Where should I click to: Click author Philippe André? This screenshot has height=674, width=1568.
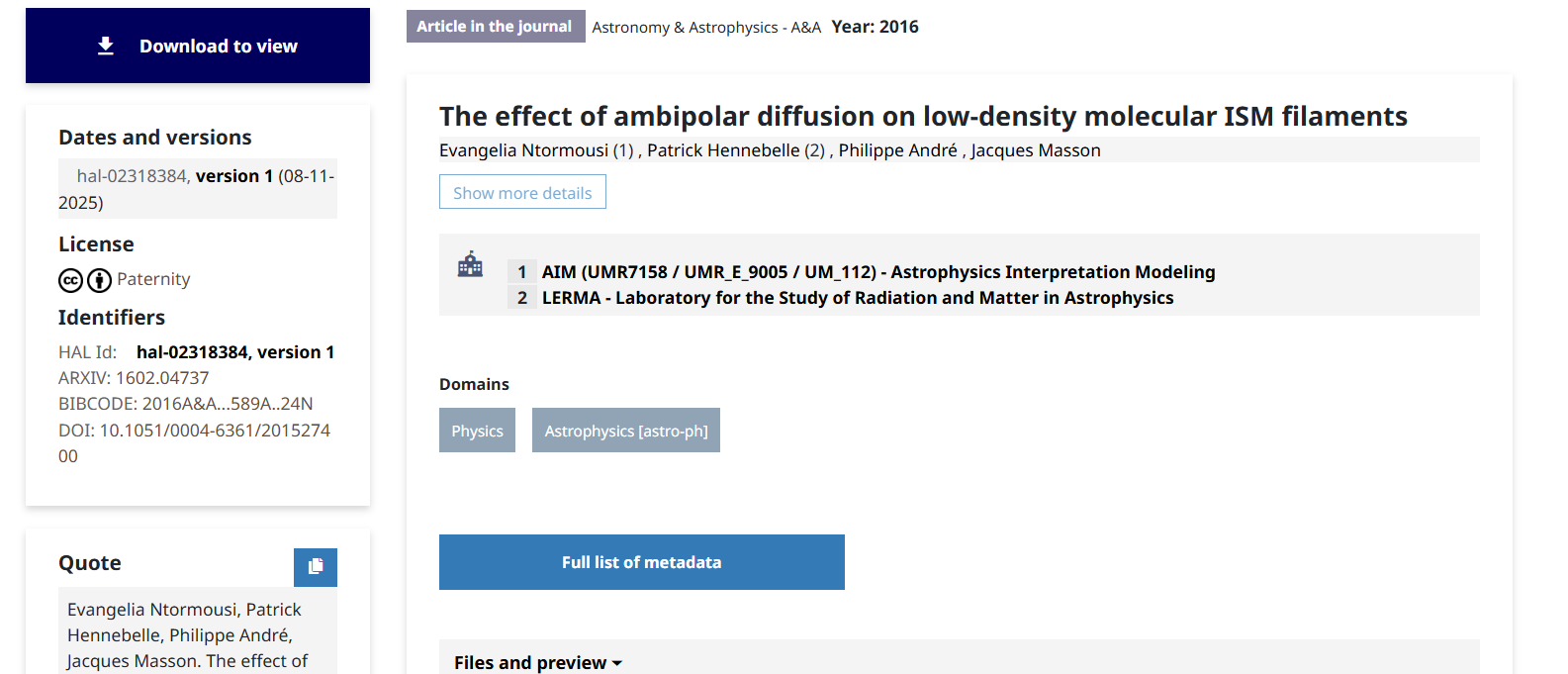[x=897, y=150]
